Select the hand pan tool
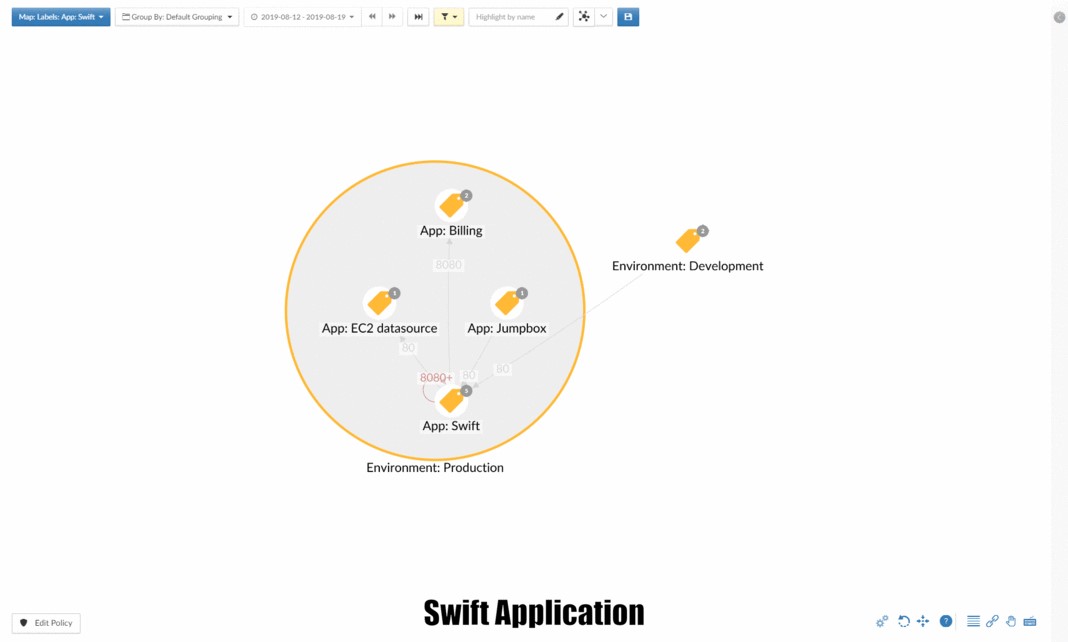 pyautogui.click(x=1011, y=621)
